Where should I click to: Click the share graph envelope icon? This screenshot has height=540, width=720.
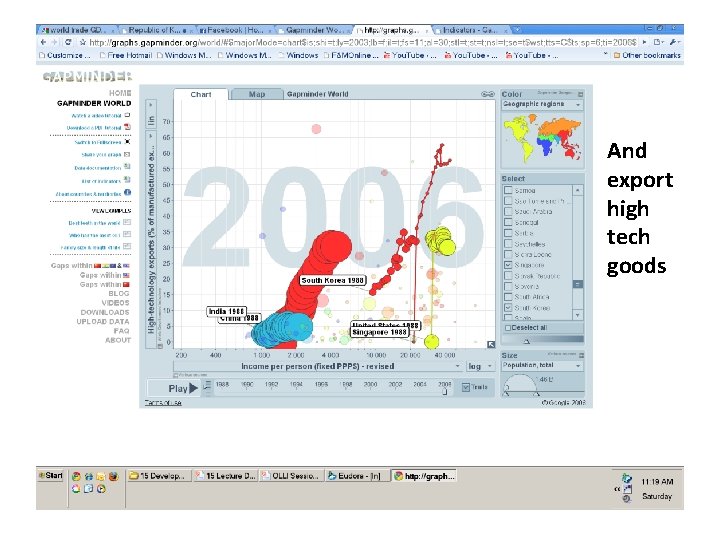127,154
